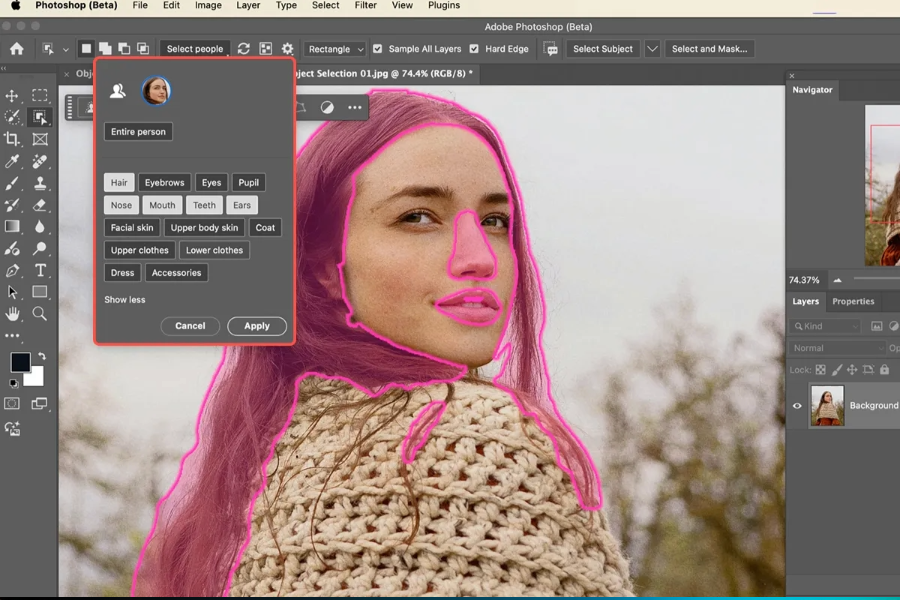The width and height of the screenshot is (900, 600).
Task: Select the Pen tool
Action: 12,270
